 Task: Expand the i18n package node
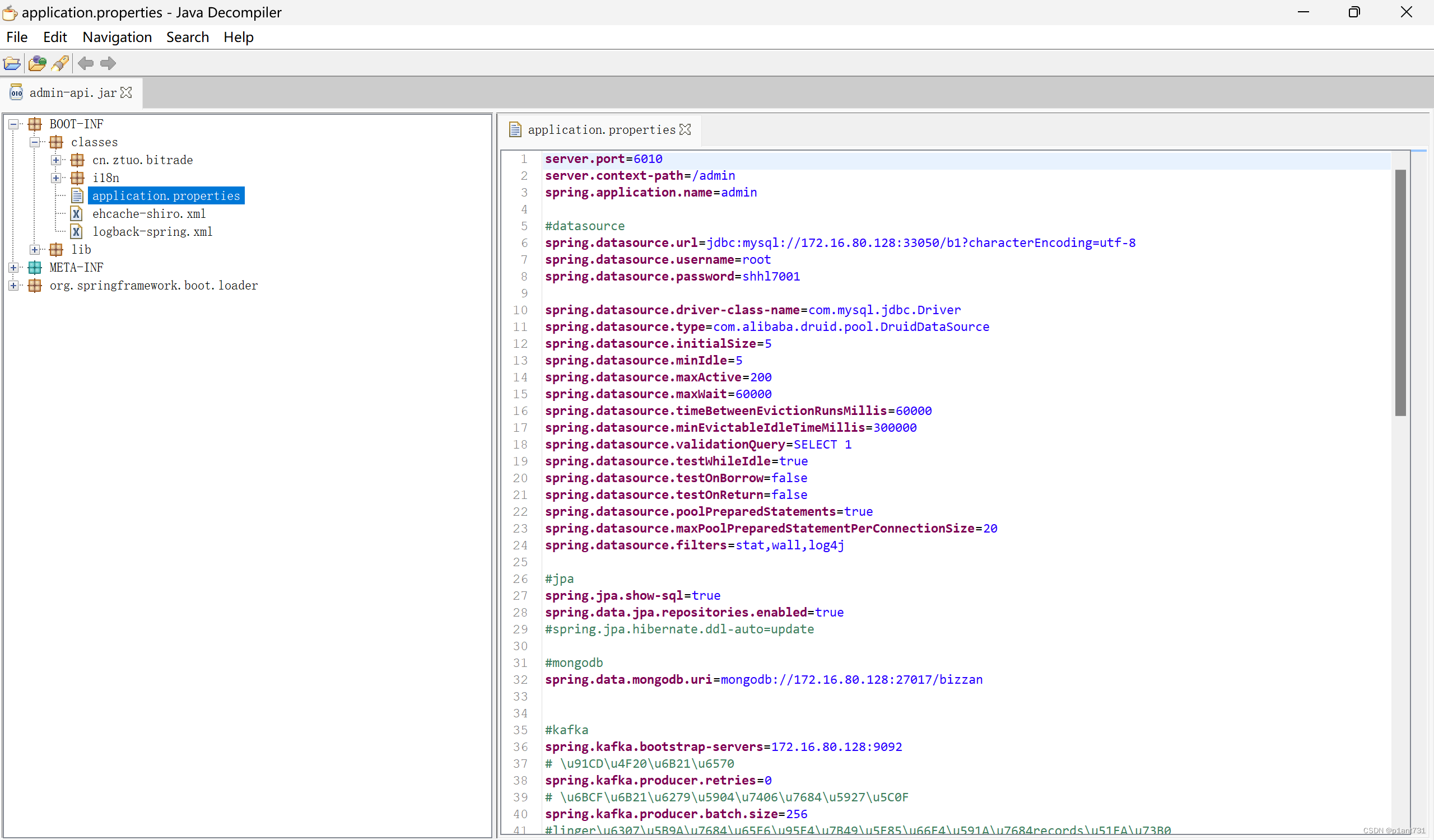[56, 178]
